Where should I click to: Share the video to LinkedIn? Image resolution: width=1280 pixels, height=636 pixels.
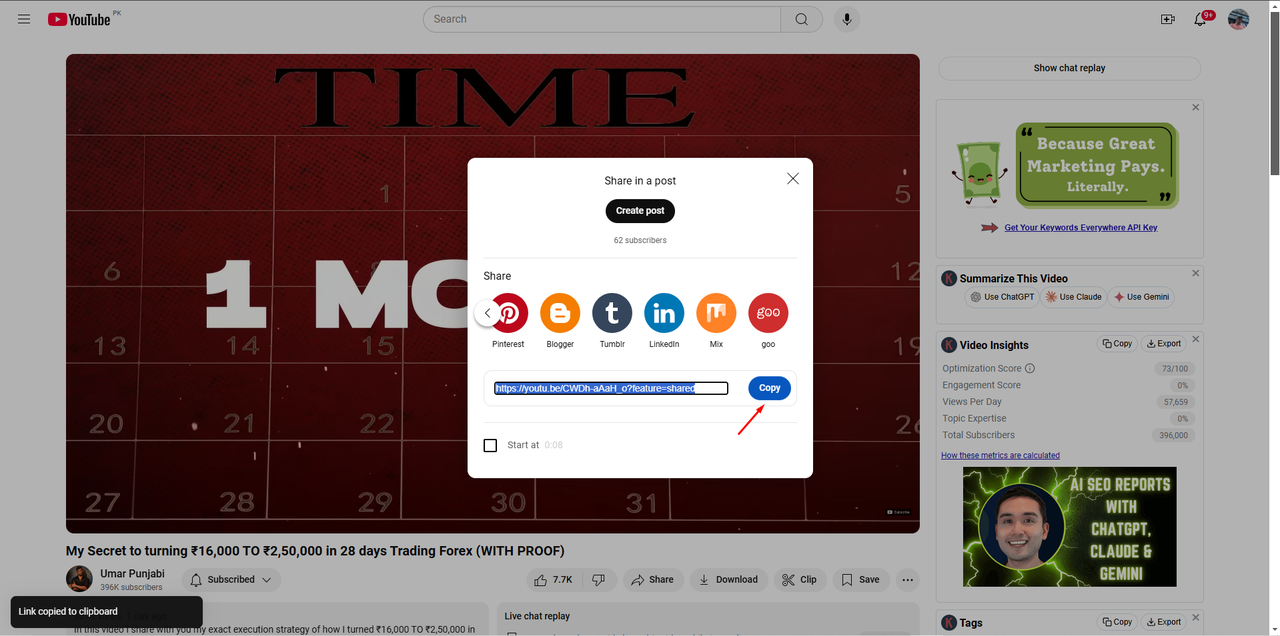(x=664, y=314)
